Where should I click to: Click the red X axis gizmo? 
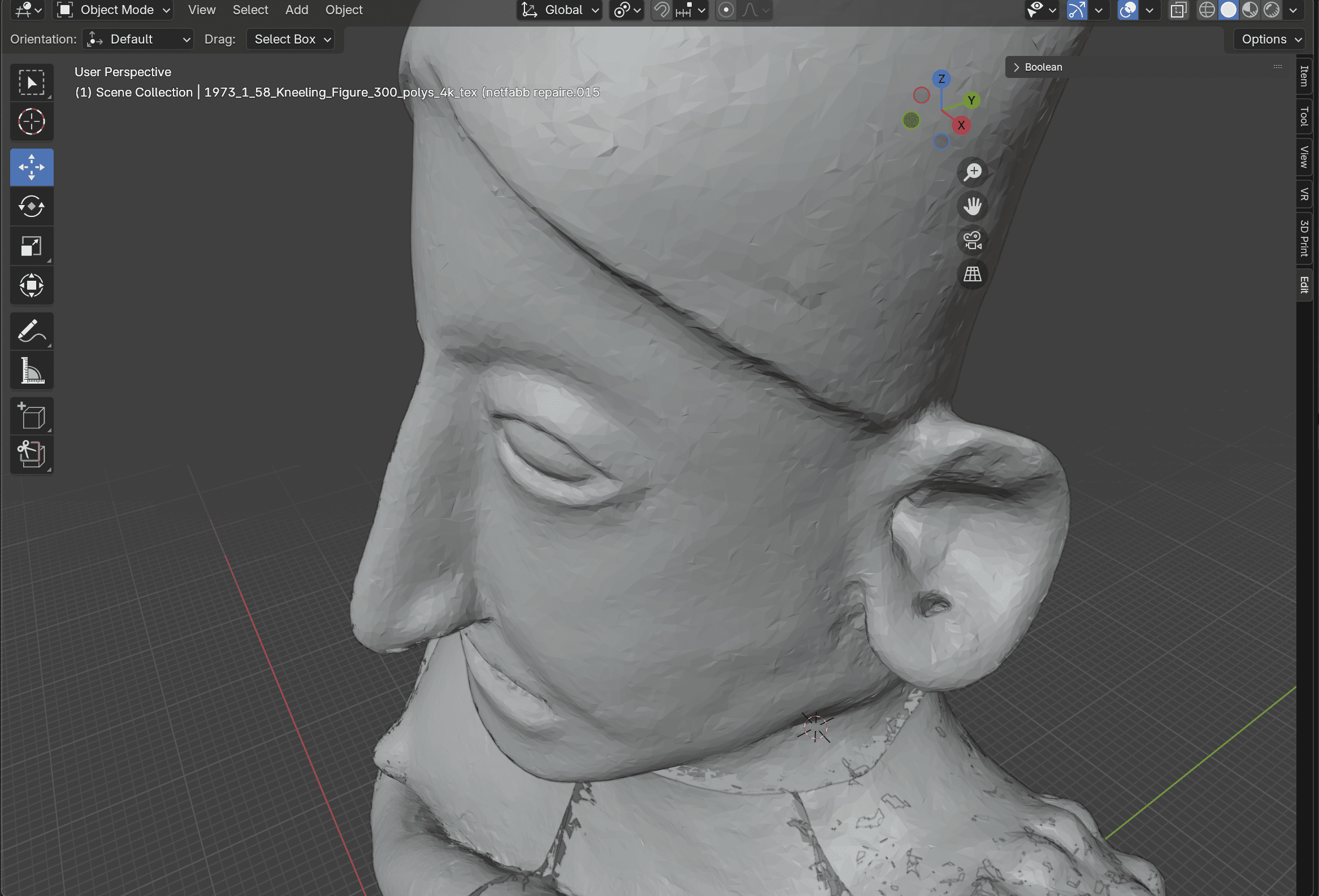point(961,125)
